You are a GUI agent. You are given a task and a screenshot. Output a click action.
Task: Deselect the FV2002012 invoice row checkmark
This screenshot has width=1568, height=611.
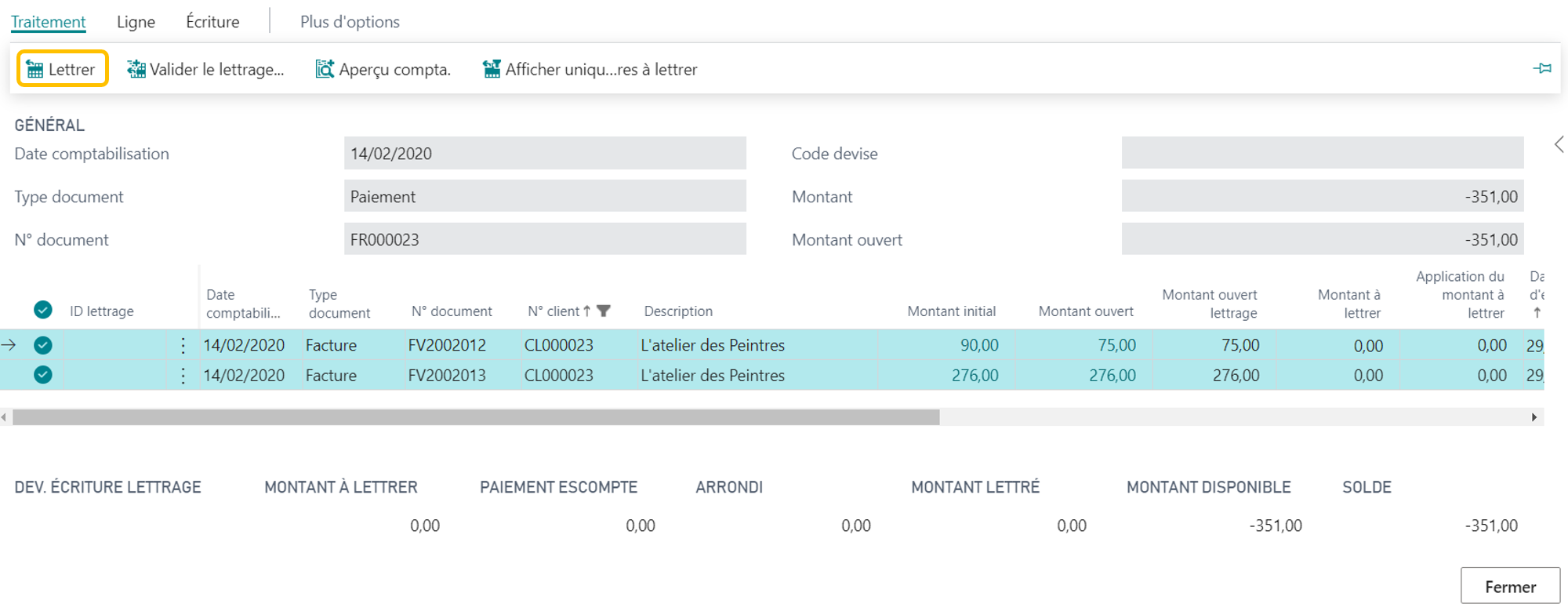43,345
